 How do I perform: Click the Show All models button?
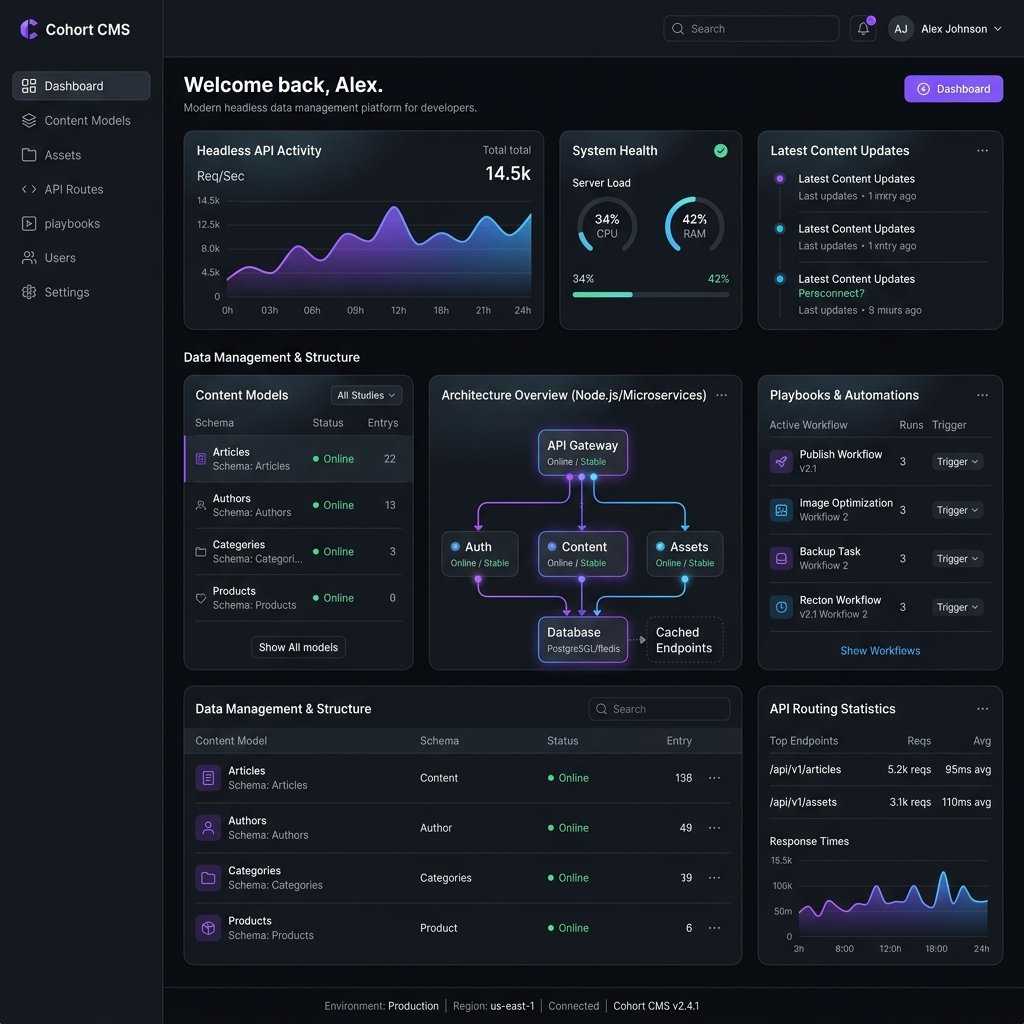tap(298, 647)
